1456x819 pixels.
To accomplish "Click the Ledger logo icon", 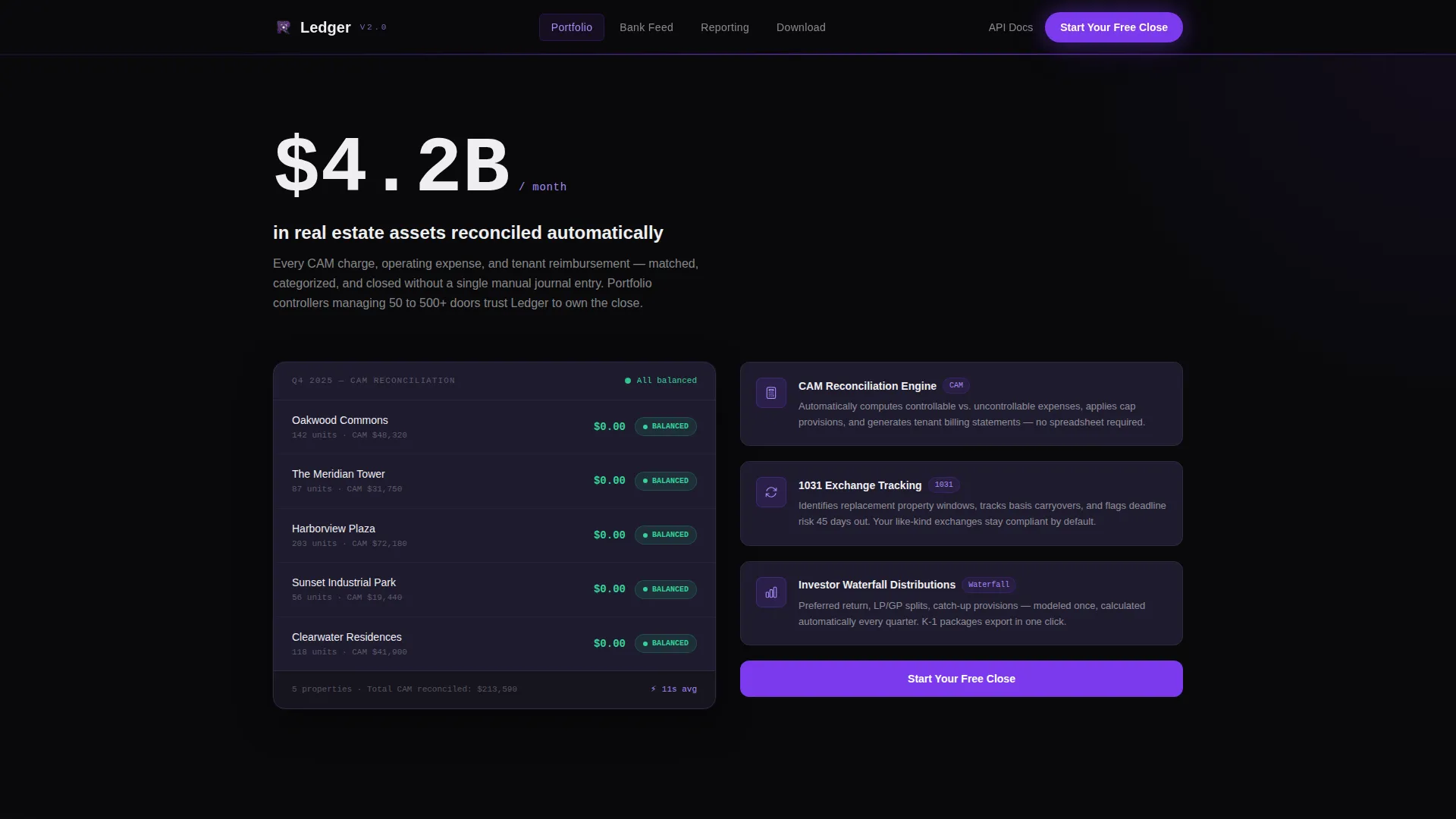I will pos(284,27).
